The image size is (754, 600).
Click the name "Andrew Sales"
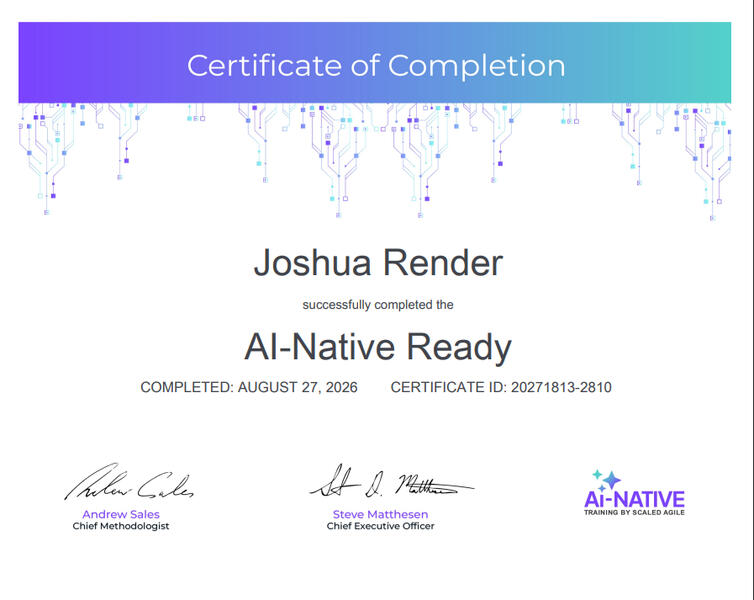click(121, 514)
